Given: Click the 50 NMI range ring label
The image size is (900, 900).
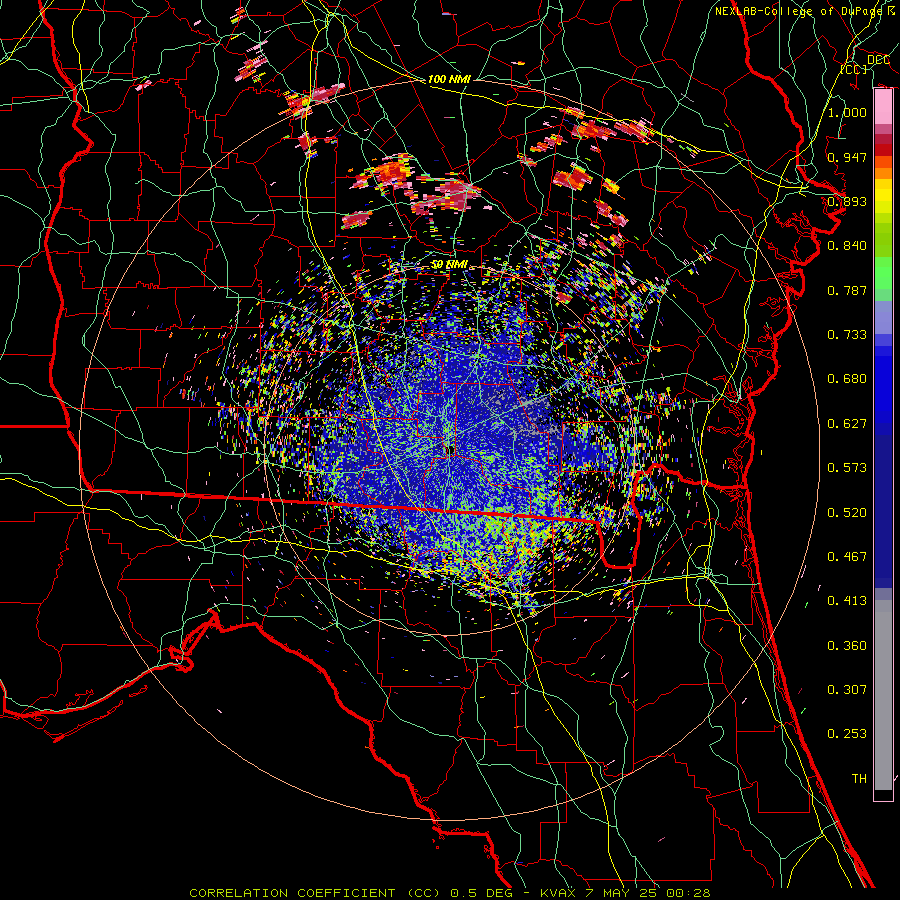Looking at the screenshot, I should click(x=449, y=265).
